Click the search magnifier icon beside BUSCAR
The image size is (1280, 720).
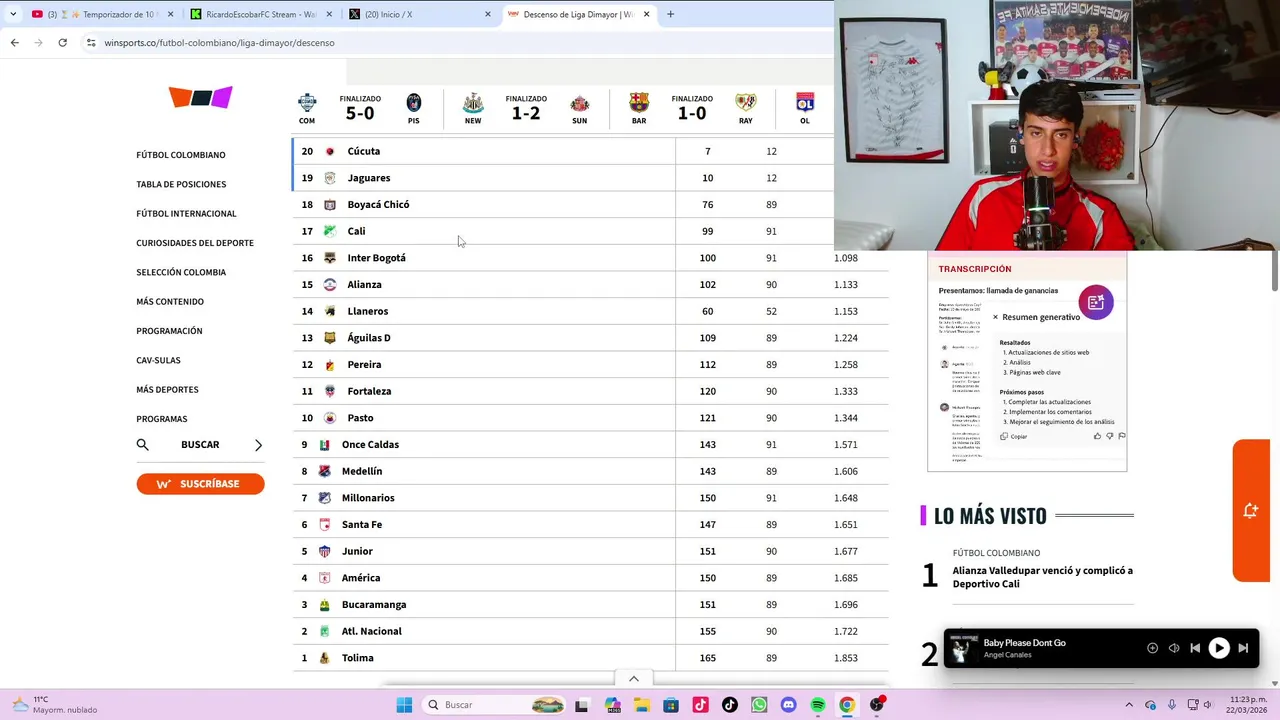point(142,445)
